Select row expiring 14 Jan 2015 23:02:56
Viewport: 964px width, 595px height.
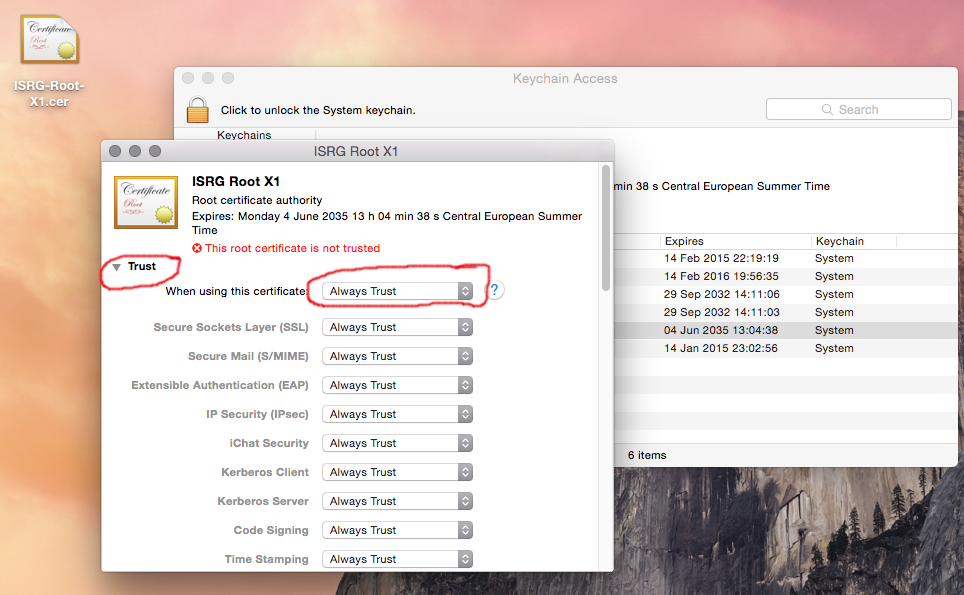point(786,348)
